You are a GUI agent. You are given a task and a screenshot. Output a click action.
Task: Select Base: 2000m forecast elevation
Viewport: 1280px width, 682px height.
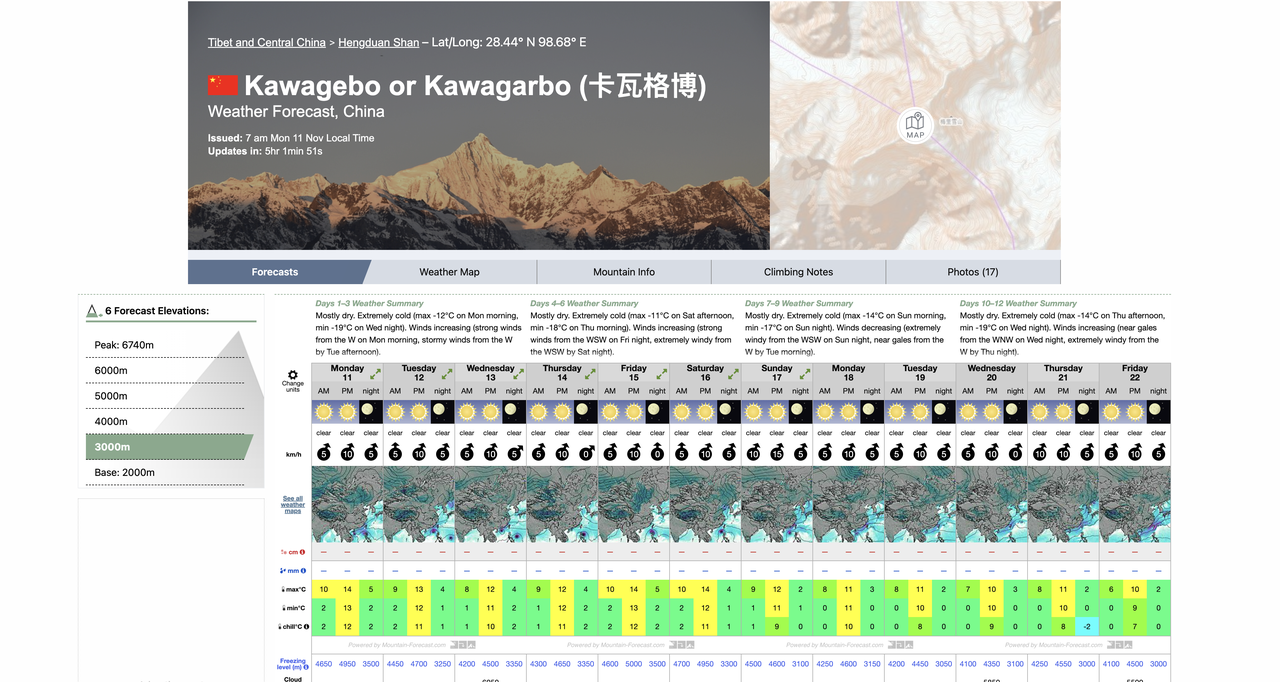125,473
